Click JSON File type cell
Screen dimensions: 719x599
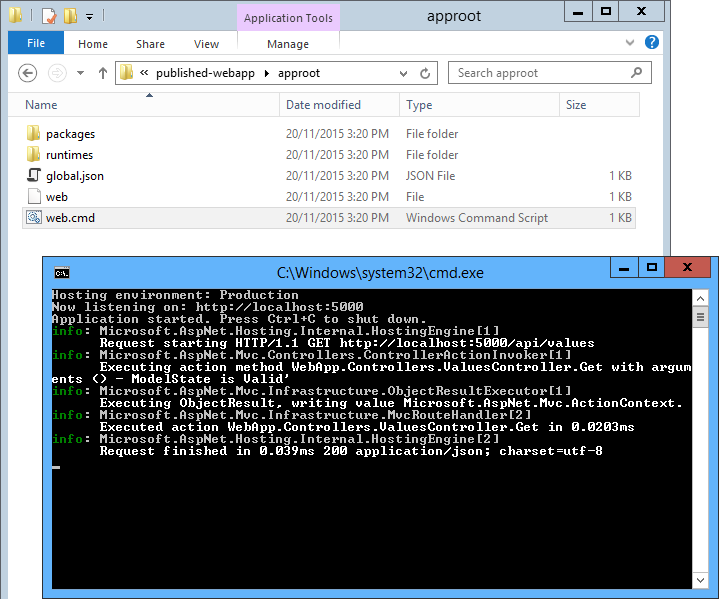[431, 176]
